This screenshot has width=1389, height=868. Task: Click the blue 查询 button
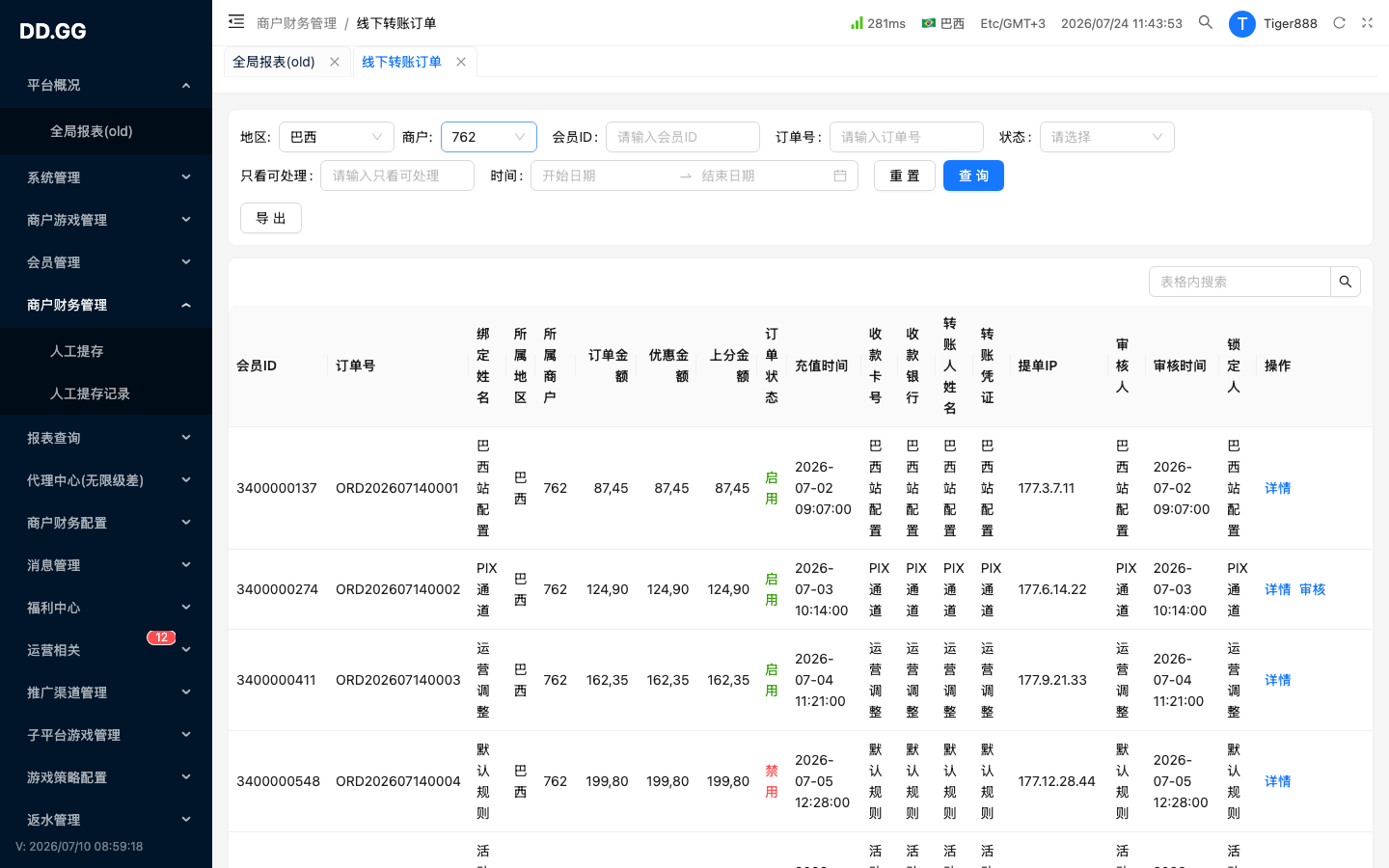[x=973, y=176]
